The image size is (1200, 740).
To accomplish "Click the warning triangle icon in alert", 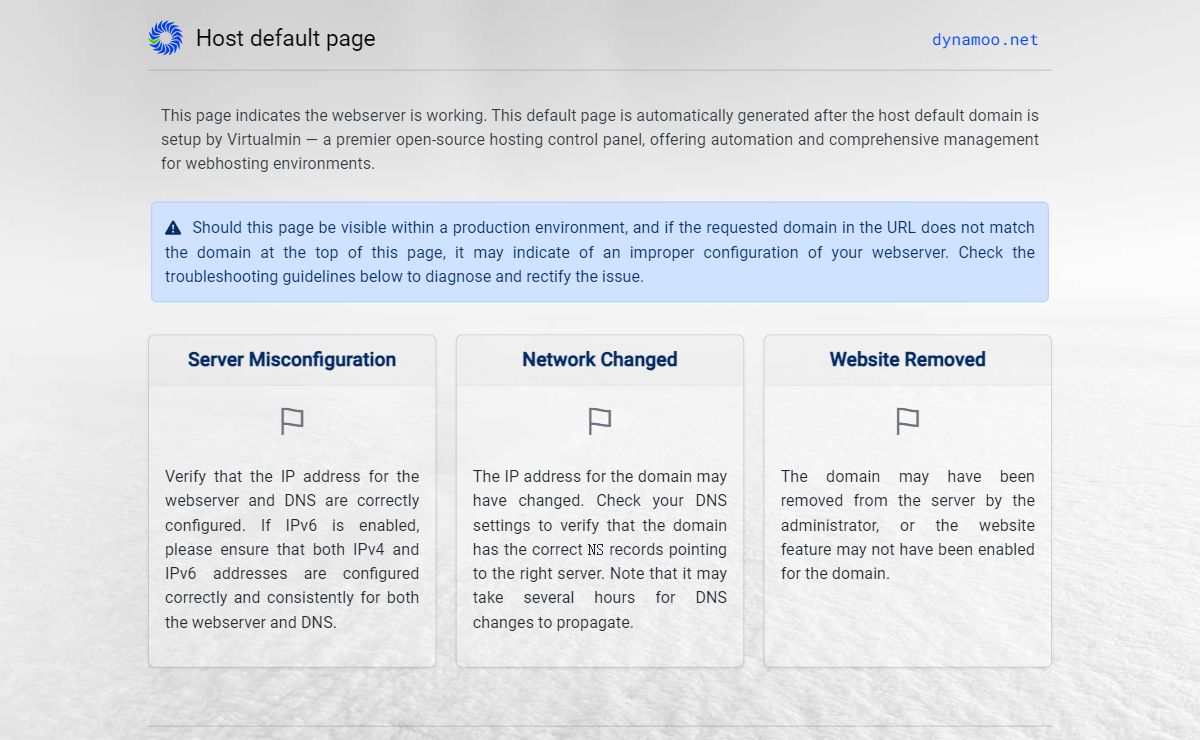I will [x=173, y=228].
